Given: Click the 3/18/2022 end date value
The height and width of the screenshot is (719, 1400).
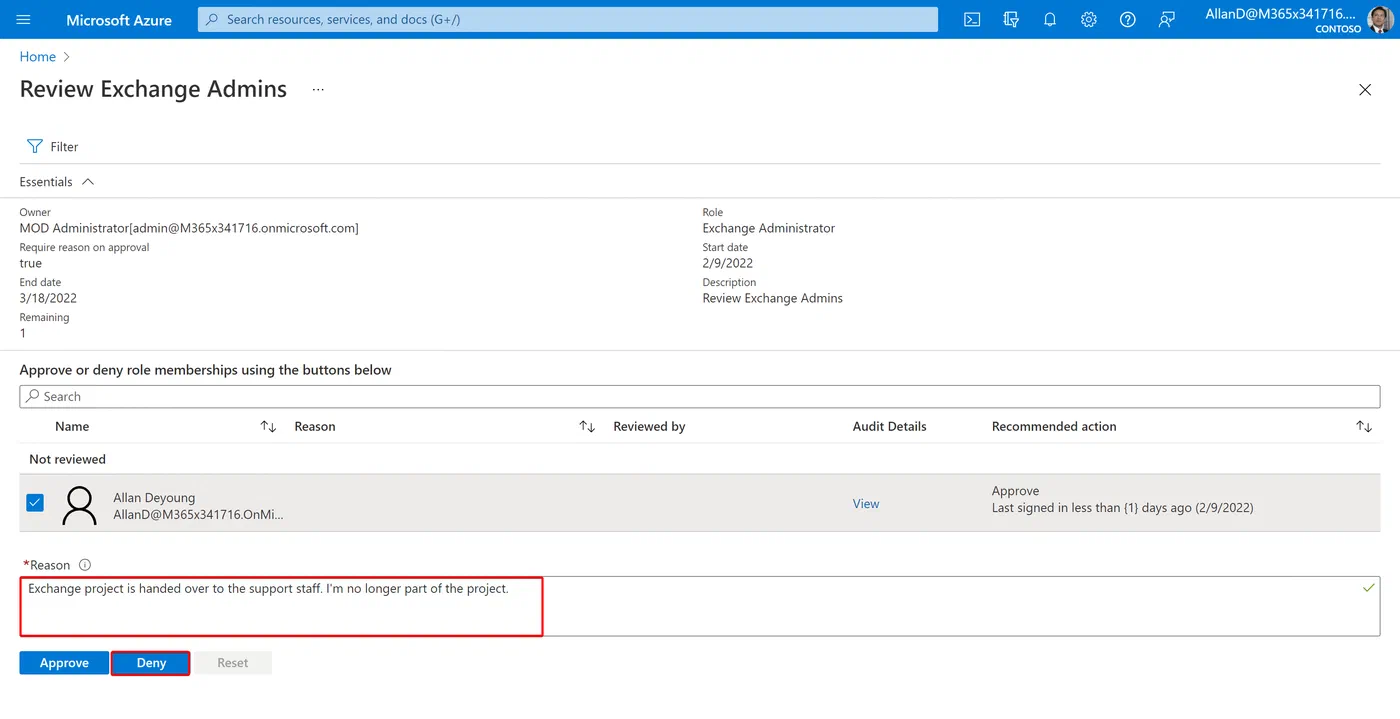Looking at the screenshot, I should 48,298.
